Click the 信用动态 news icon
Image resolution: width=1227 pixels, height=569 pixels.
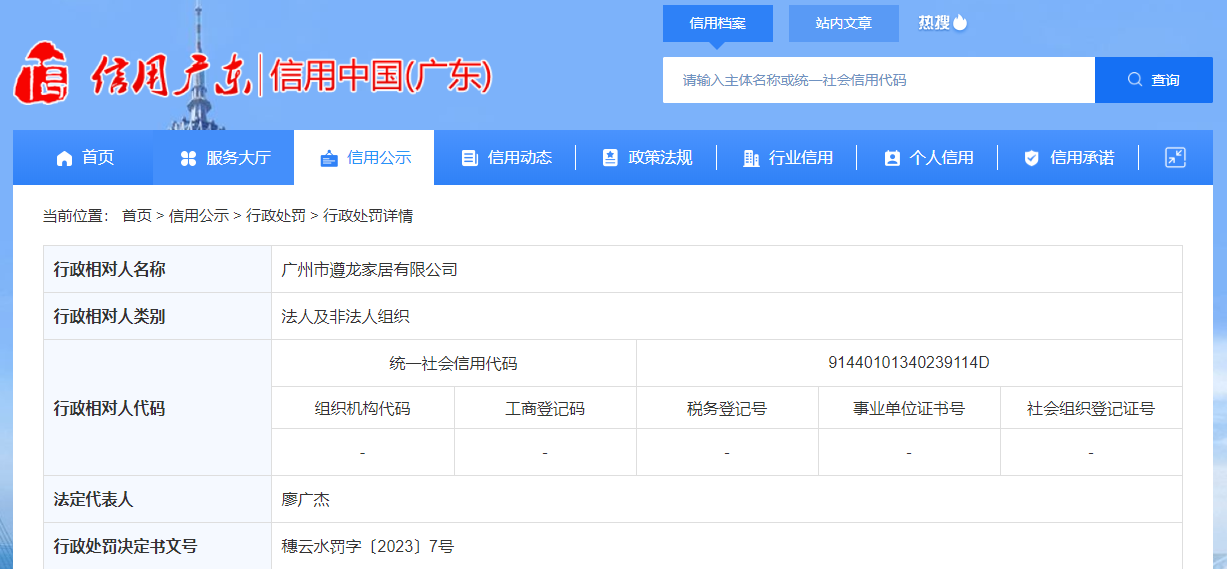point(469,158)
